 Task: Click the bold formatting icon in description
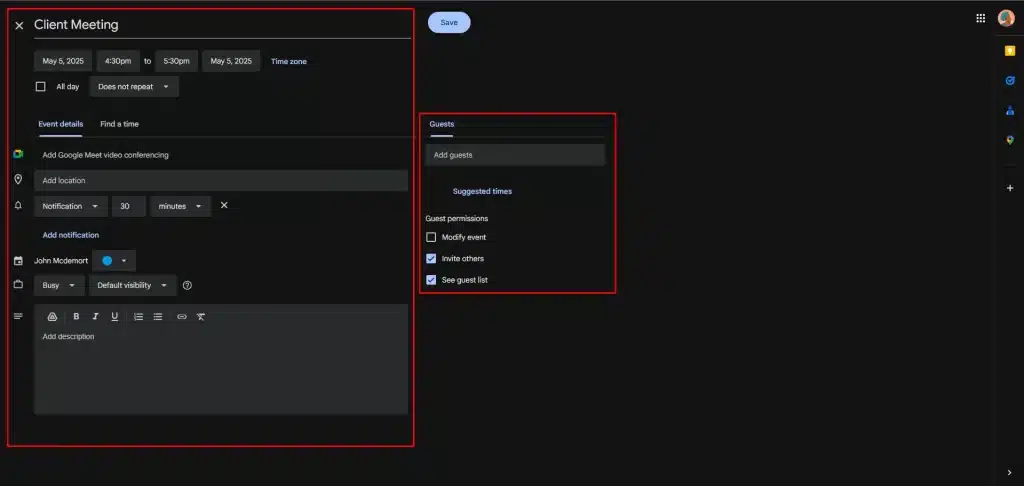pyautogui.click(x=76, y=317)
